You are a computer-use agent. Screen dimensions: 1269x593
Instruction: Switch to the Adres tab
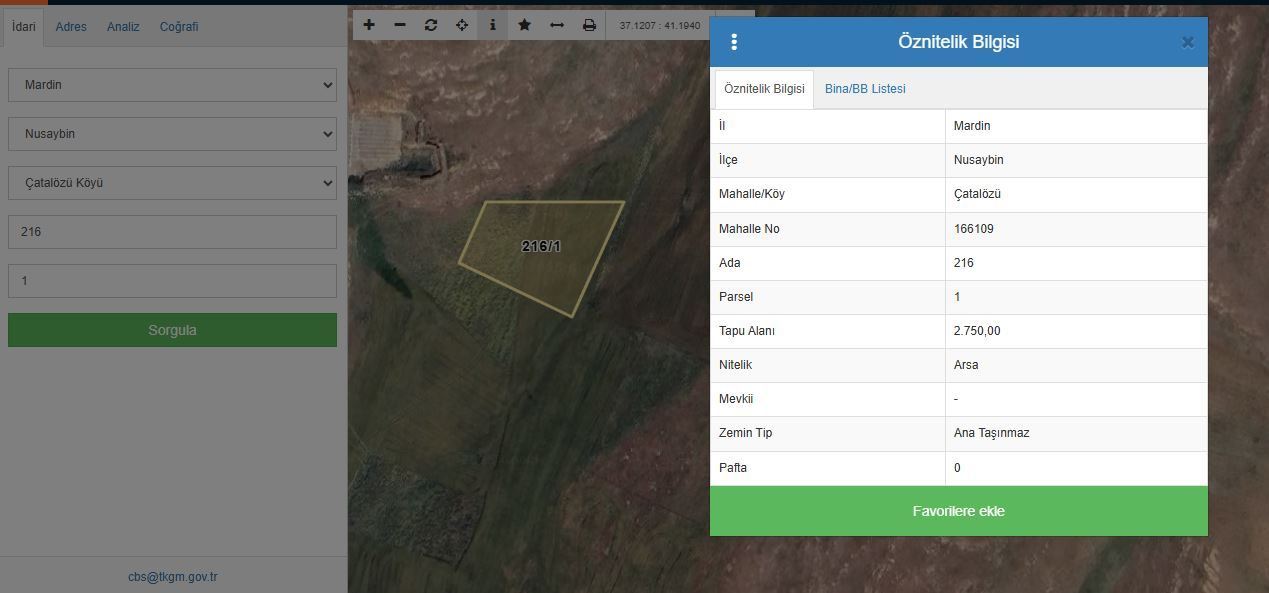71,27
